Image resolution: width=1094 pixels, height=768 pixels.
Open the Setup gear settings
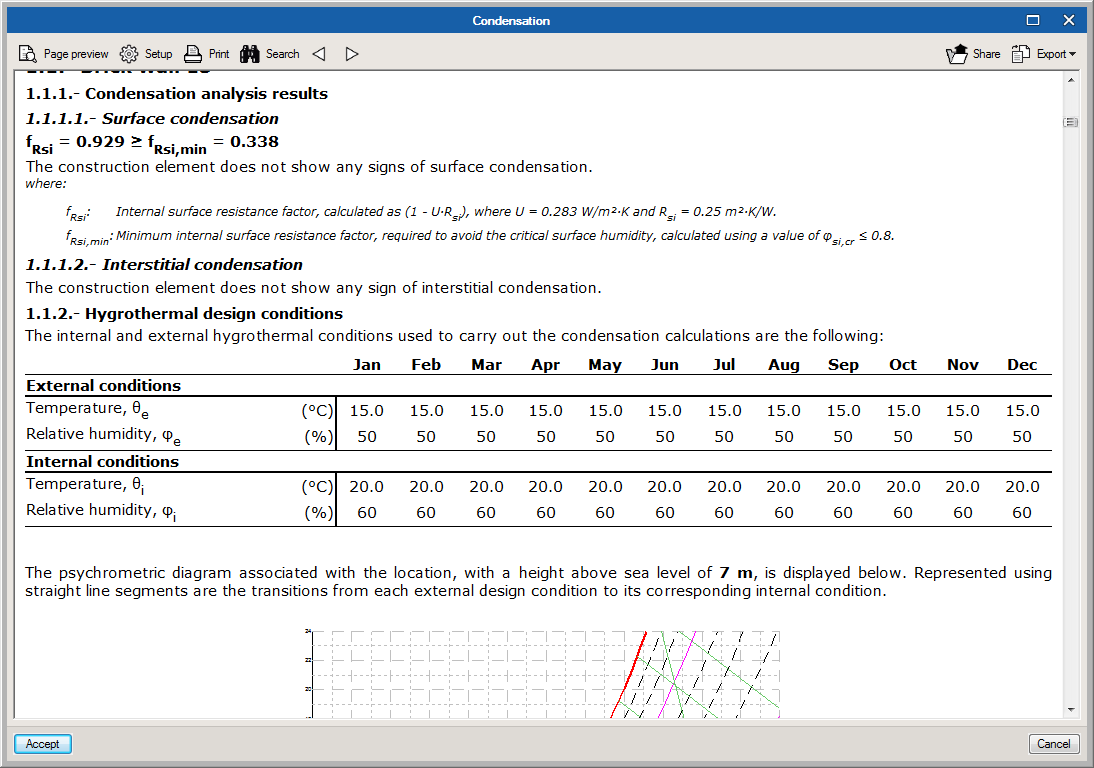click(146, 54)
